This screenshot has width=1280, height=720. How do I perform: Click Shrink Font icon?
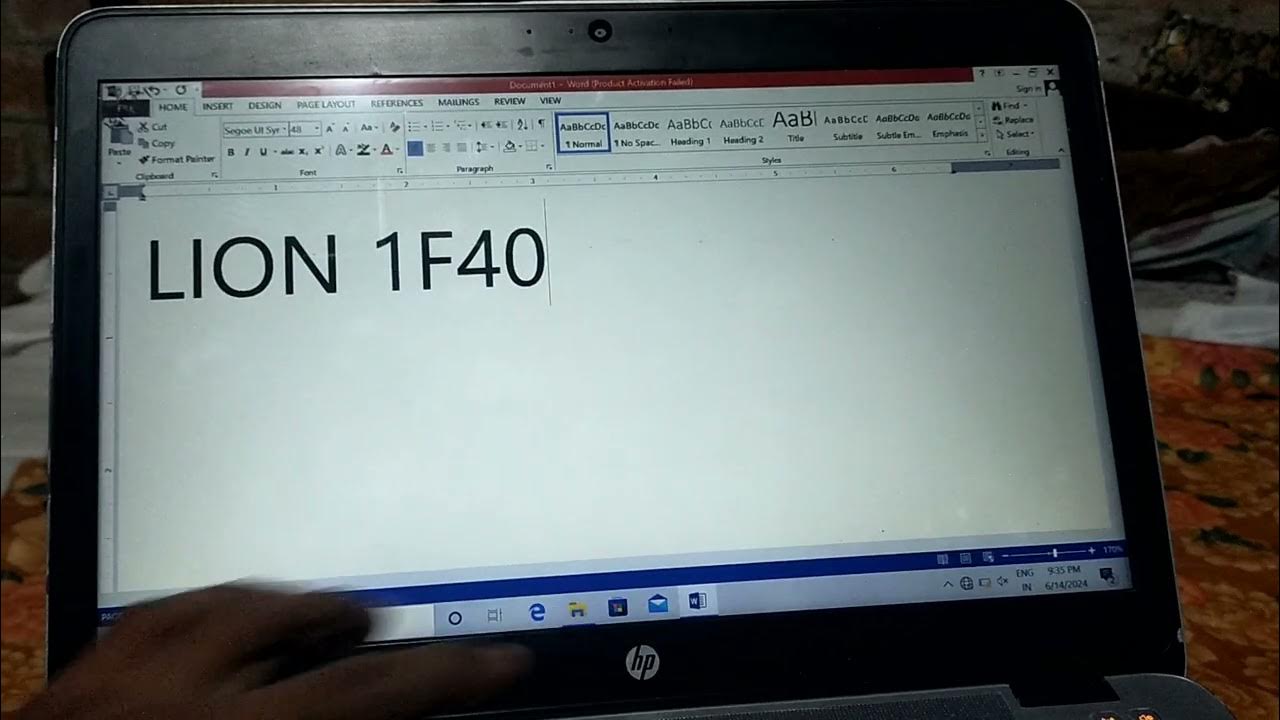[x=345, y=128]
